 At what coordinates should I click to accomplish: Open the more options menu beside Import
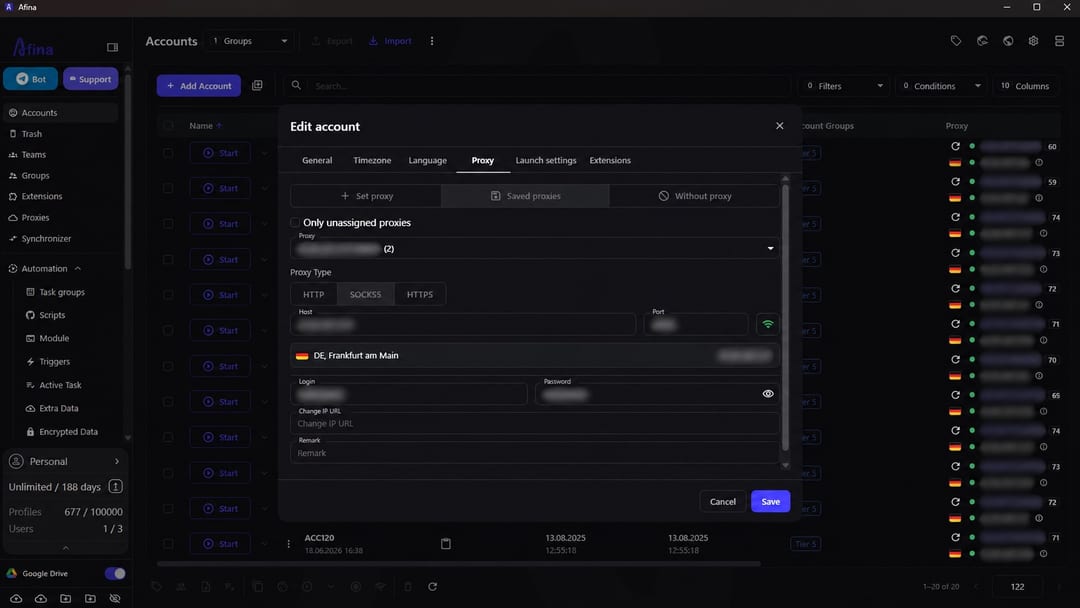(x=432, y=41)
